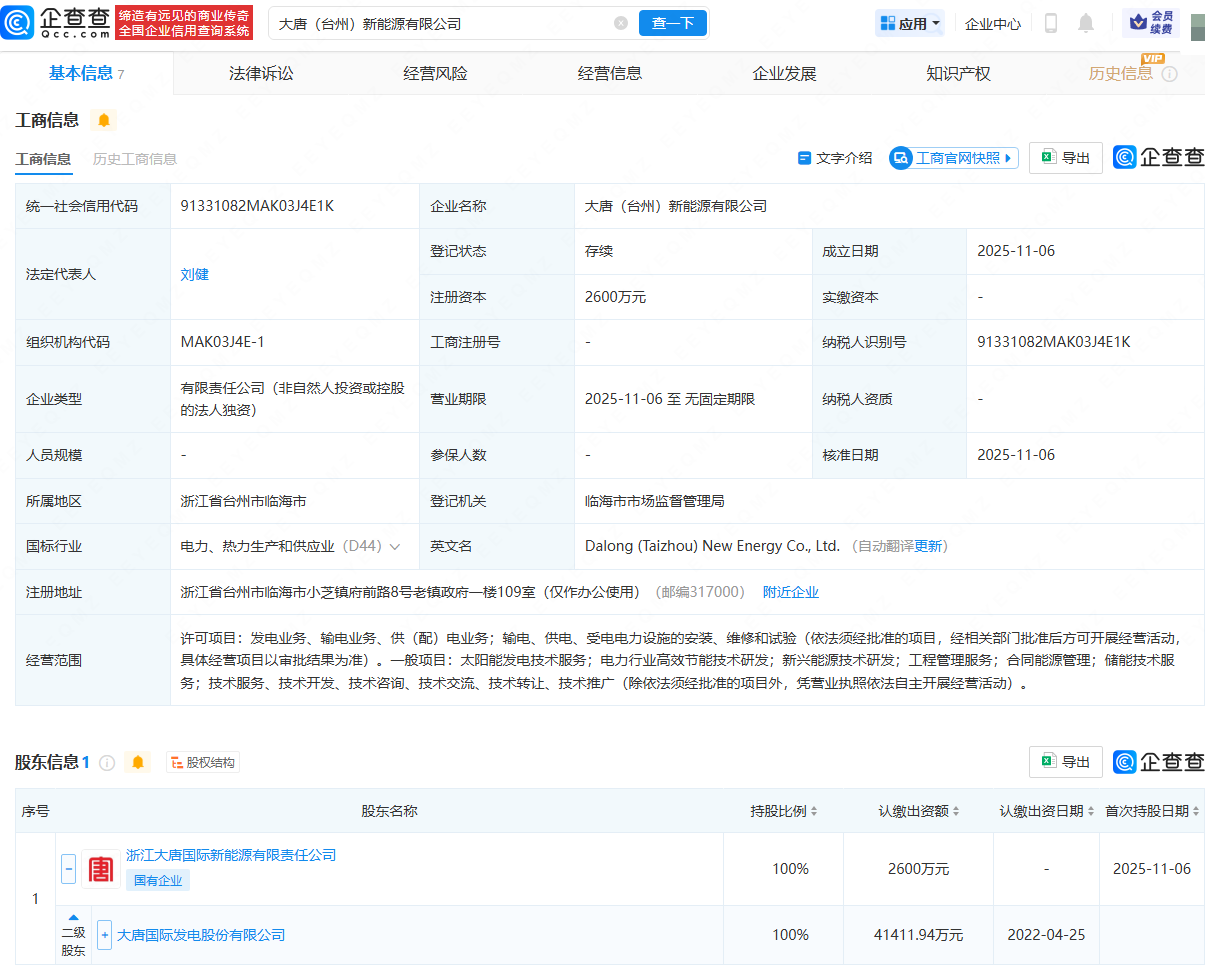Click the 查一下 search button
The image size is (1205, 968).
coord(672,23)
